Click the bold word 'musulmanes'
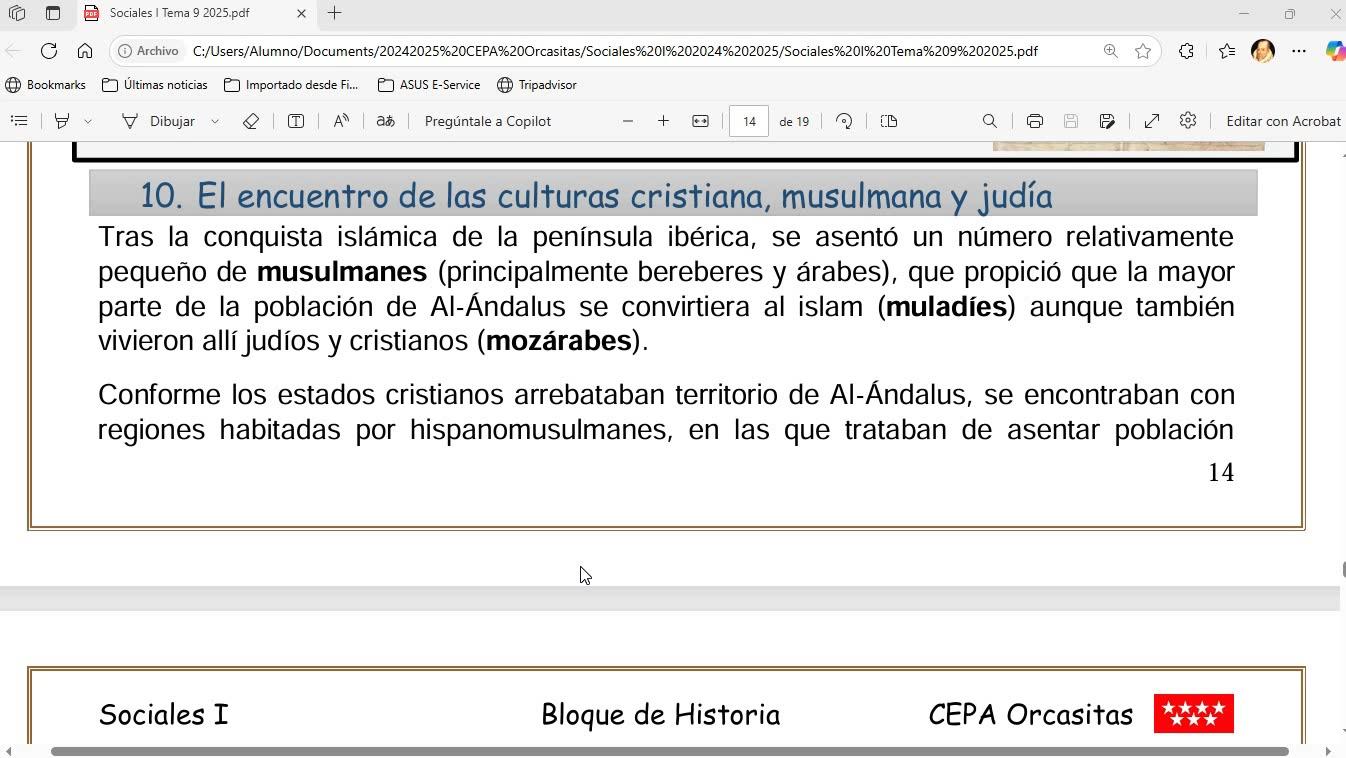 tap(342, 272)
